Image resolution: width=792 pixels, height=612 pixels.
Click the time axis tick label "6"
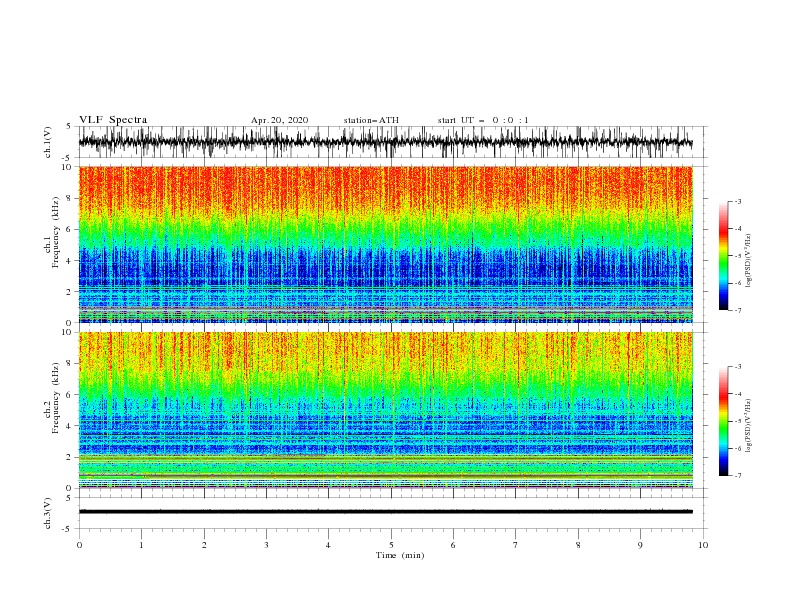[453, 545]
